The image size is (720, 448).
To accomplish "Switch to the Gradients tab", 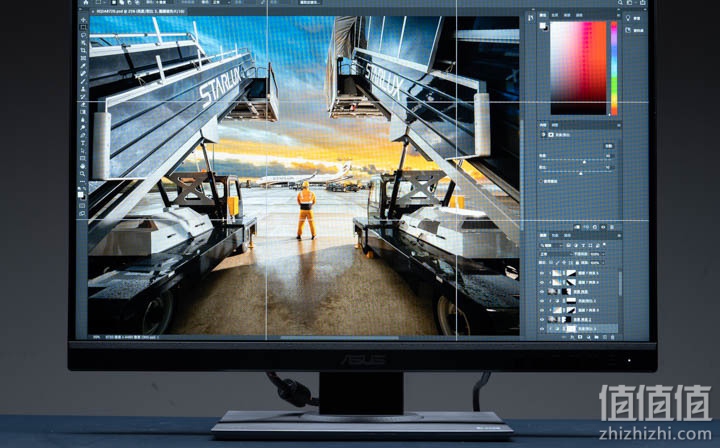I will pyautogui.click(x=567, y=15).
